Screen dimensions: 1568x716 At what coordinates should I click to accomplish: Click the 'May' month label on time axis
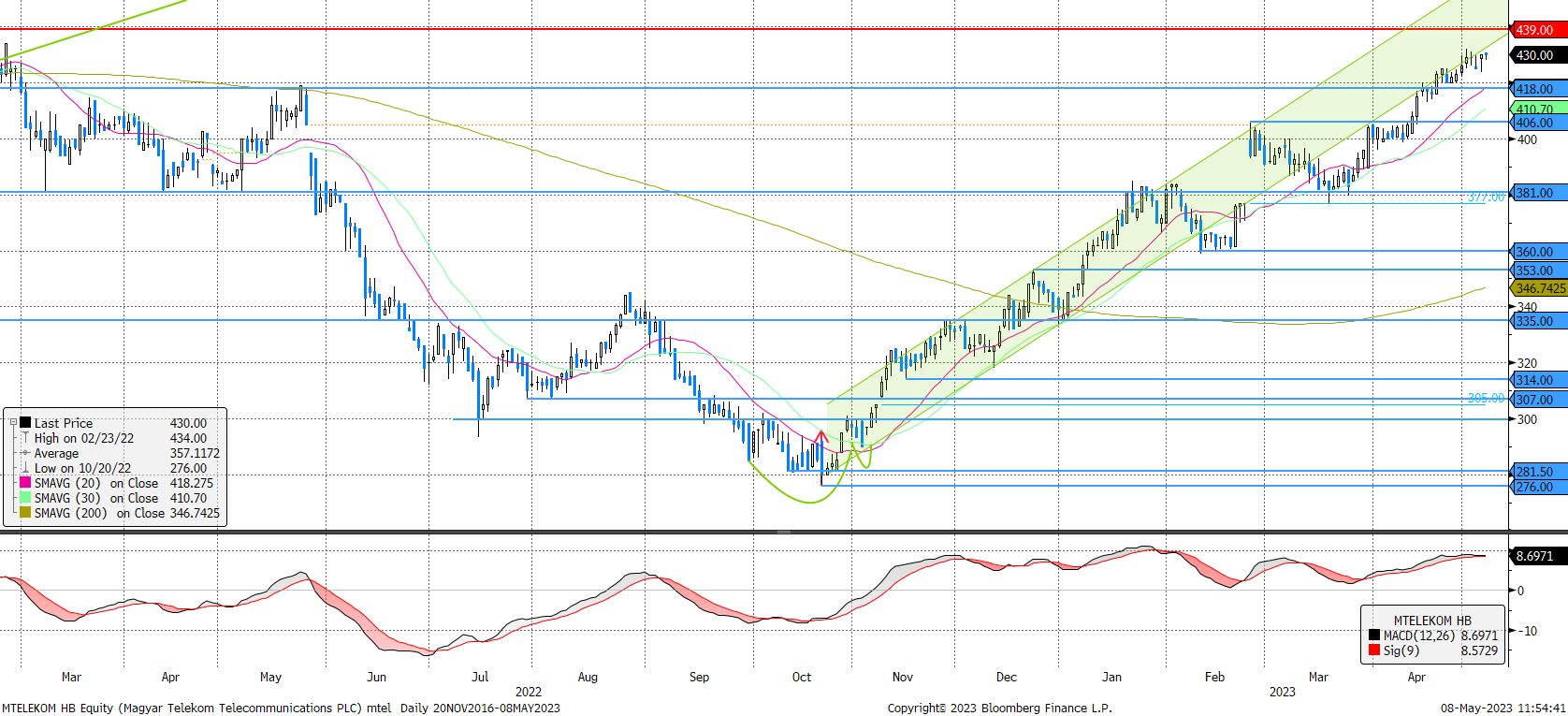pos(270,677)
